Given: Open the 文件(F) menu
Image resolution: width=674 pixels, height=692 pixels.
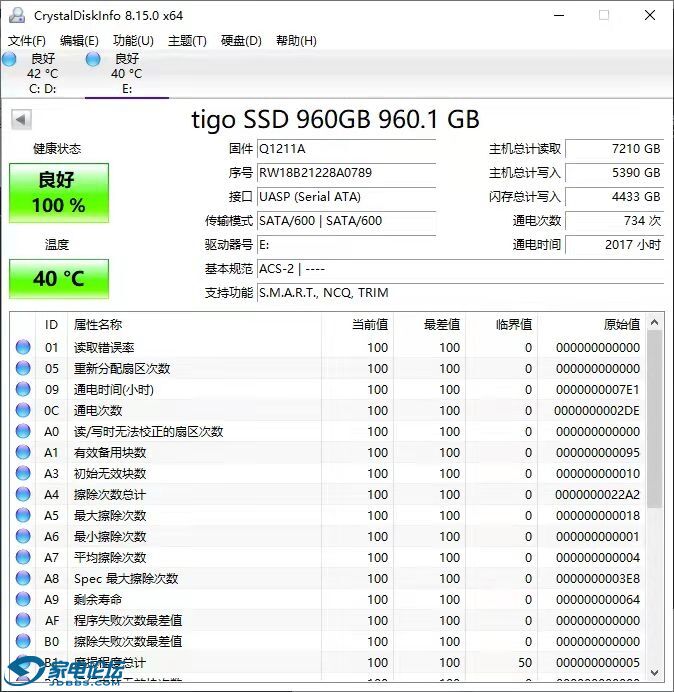Looking at the screenshot, I should 27,41.
